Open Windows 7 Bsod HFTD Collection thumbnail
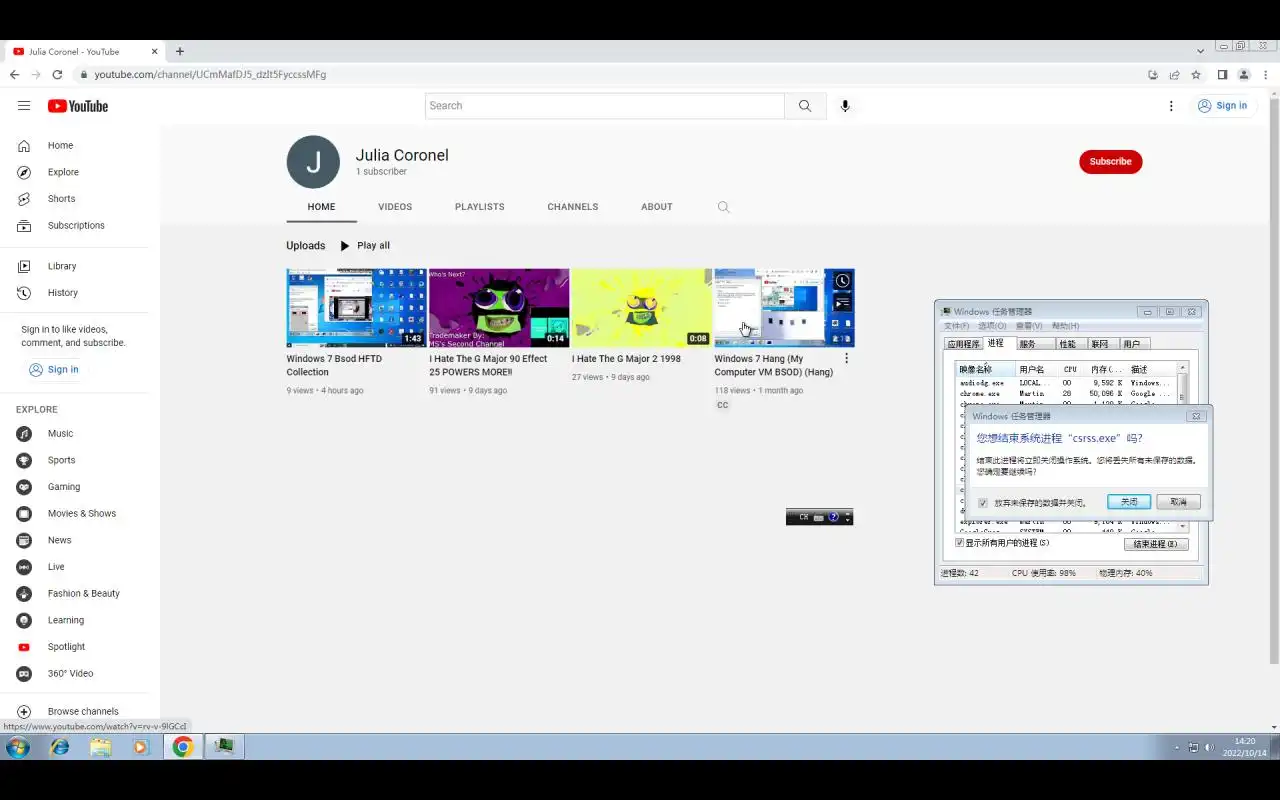1280x800 pixels. [x=356, y=308]
